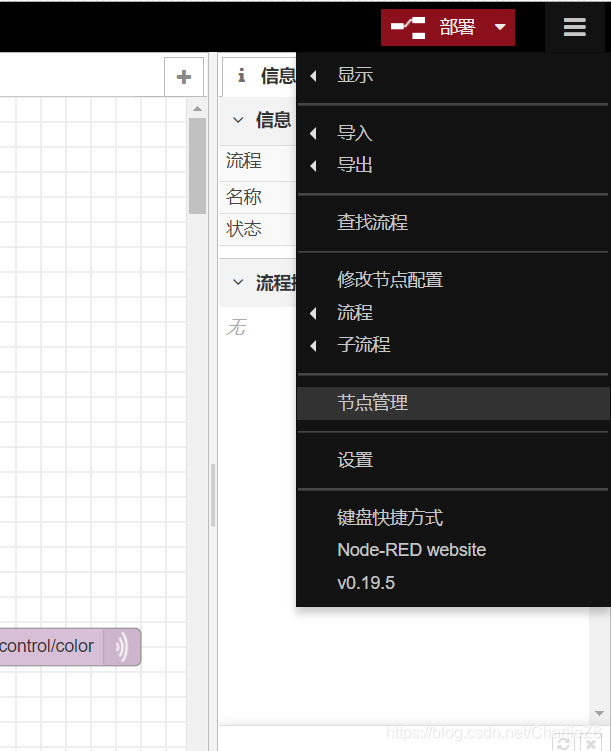Open the 导入 submenu
The width and height of the screenshot is (611, 751).
point(453,133)
